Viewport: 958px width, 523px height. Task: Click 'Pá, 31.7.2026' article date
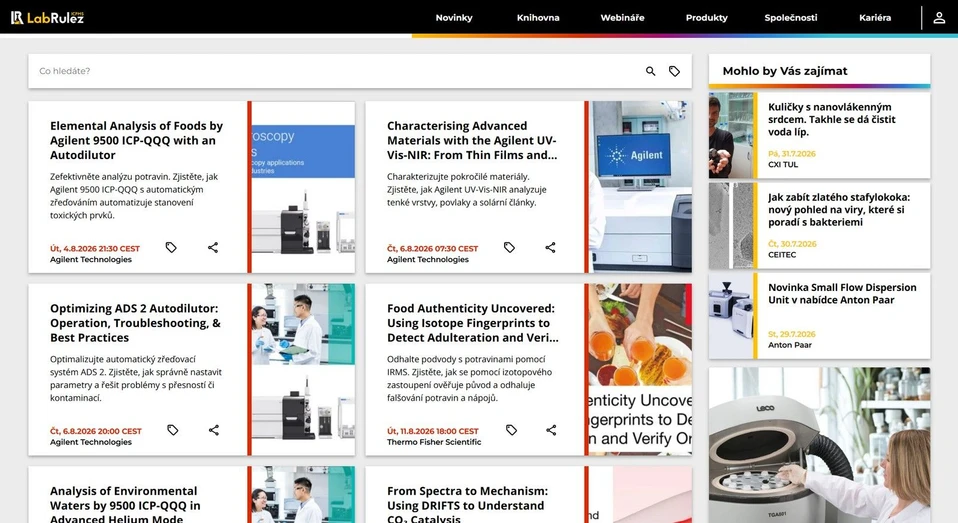792,154
